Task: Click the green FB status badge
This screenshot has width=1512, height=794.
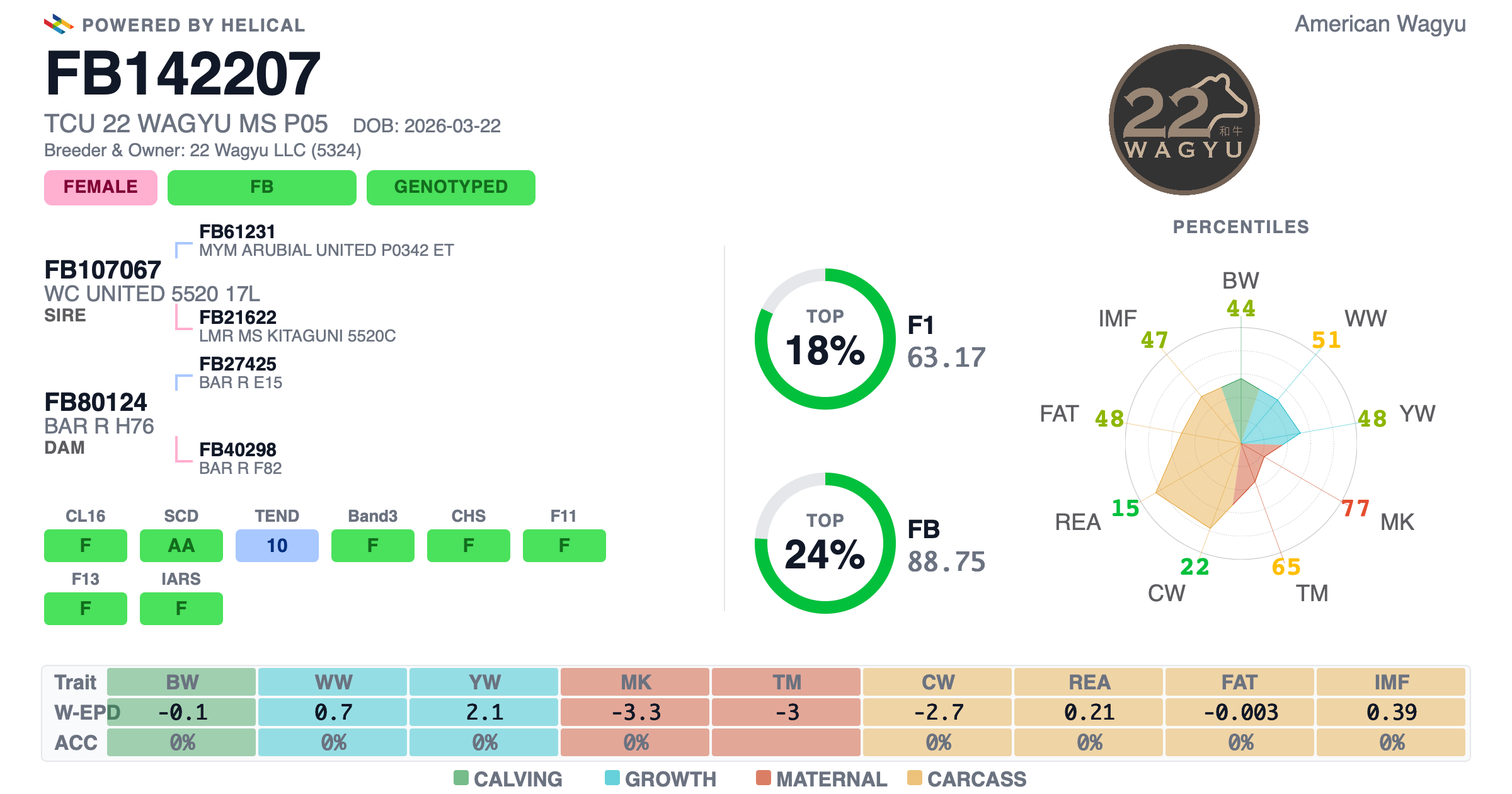Action: (x=262, y=187)
